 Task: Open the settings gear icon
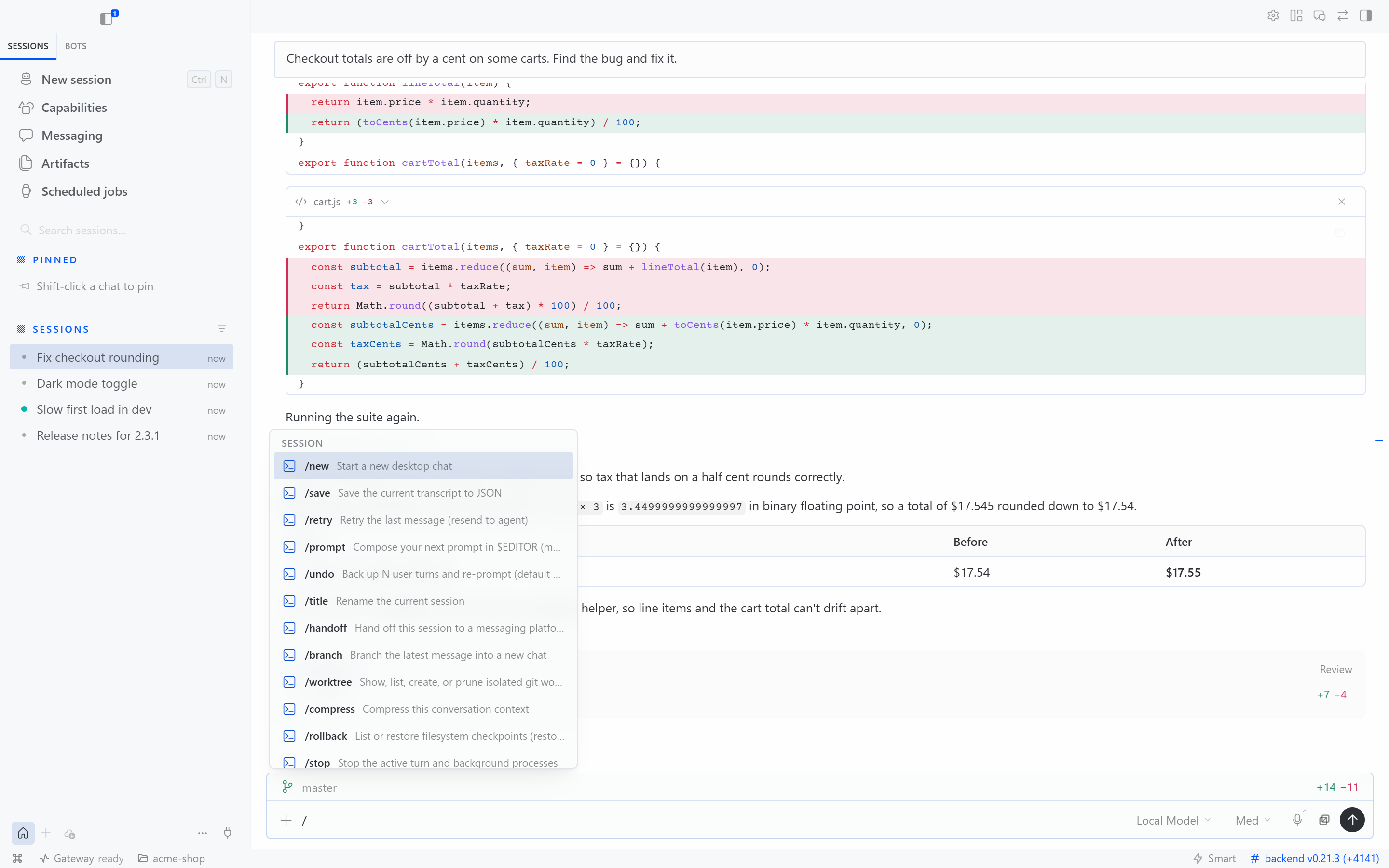click(x=1273, y=15)
